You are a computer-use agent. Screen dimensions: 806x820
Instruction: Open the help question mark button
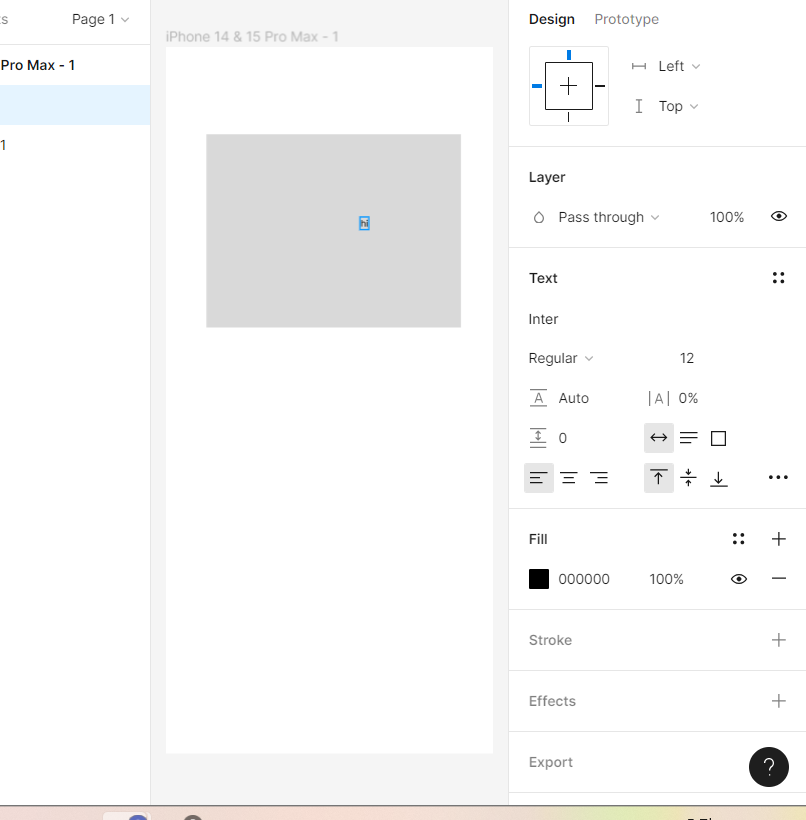tap(769, 767)
